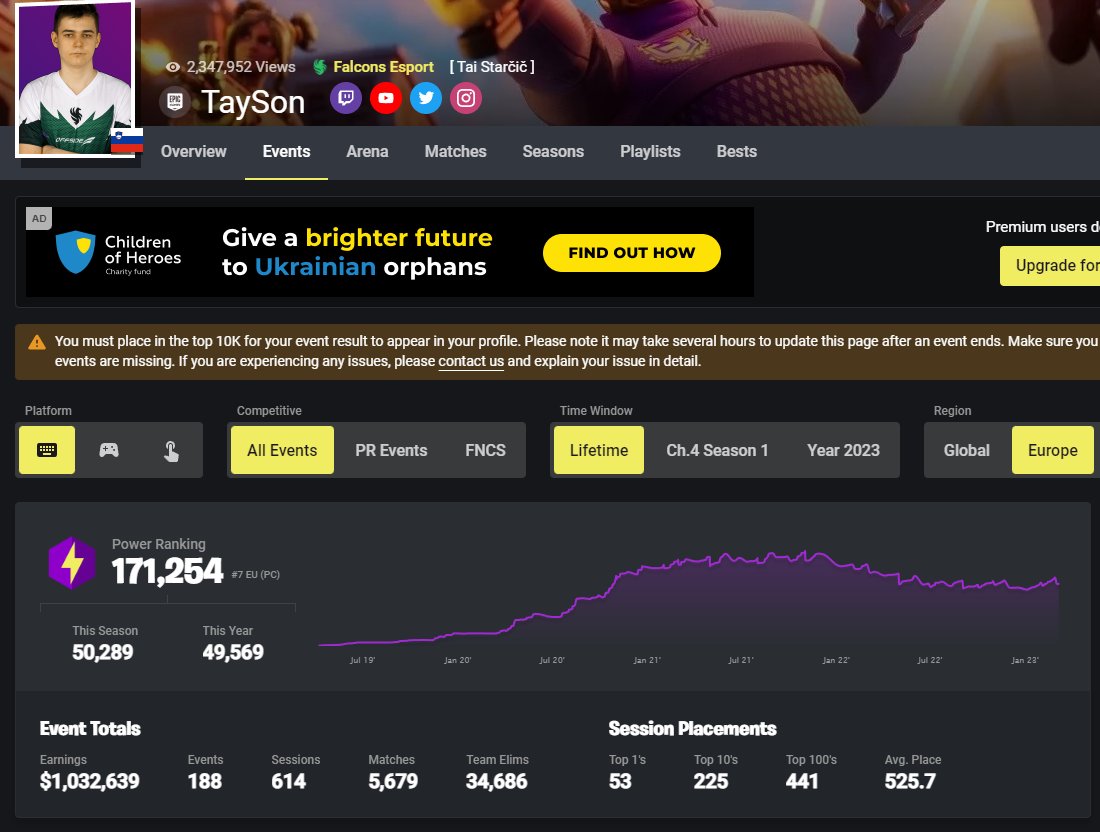Viewport: 1100px width, 832px height.
Task: Click the Top 1's value 53
Action: pyautogui.click(x=620, y=781)
